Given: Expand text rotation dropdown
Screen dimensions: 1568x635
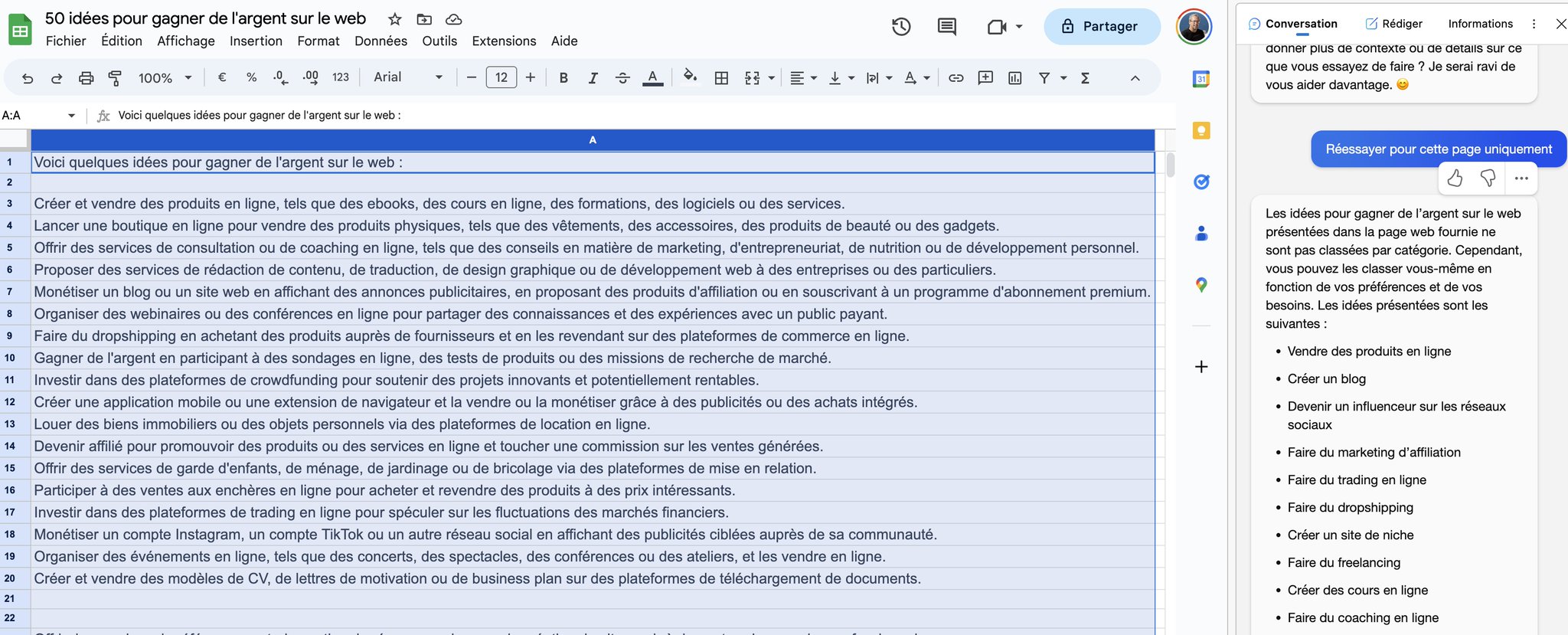Looking at the screenshot, I should click(926, 78).
